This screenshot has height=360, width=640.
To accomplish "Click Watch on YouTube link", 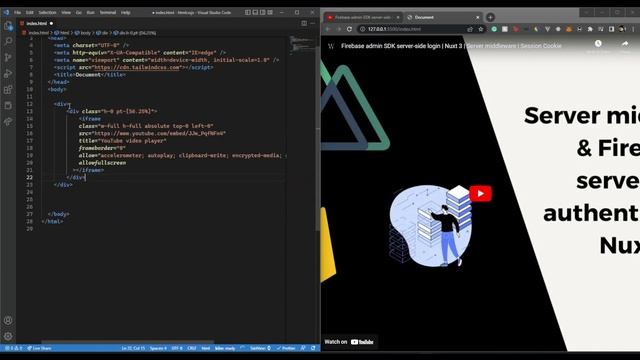I will 349,342.
